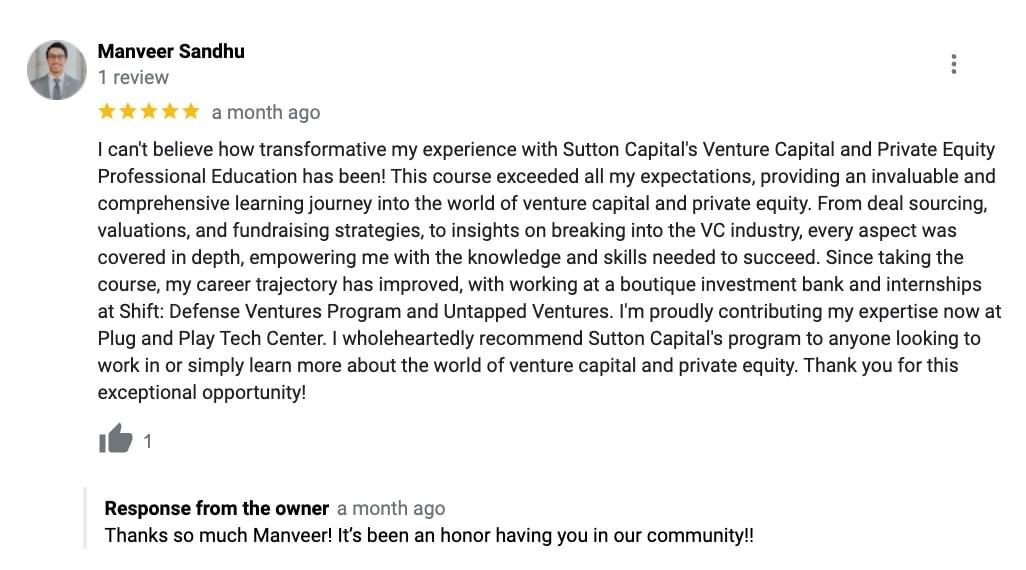Screen dimensions: 1026x570
Task: Click the third gold star of the rating
Action: (x=149, y=111)
